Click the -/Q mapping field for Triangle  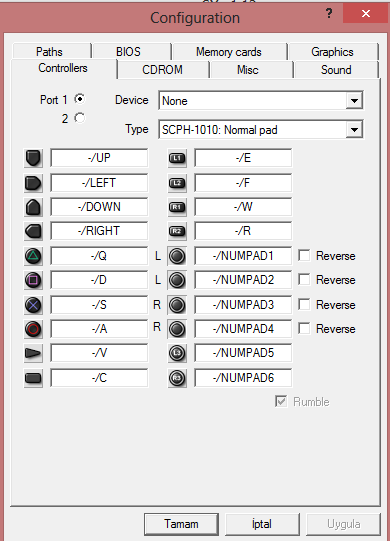[x=99, y=256]
